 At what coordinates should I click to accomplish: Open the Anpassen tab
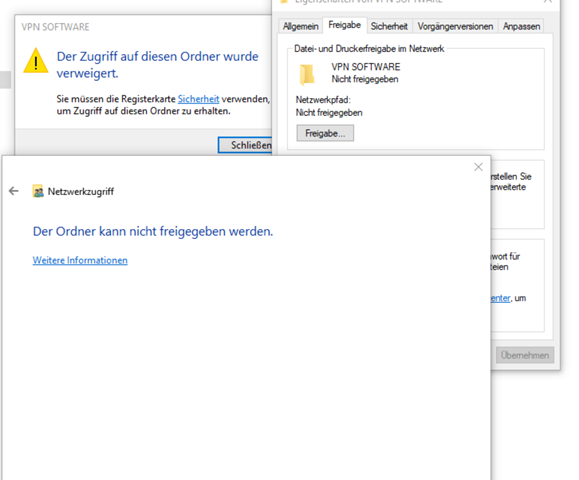tap(521, 26)
